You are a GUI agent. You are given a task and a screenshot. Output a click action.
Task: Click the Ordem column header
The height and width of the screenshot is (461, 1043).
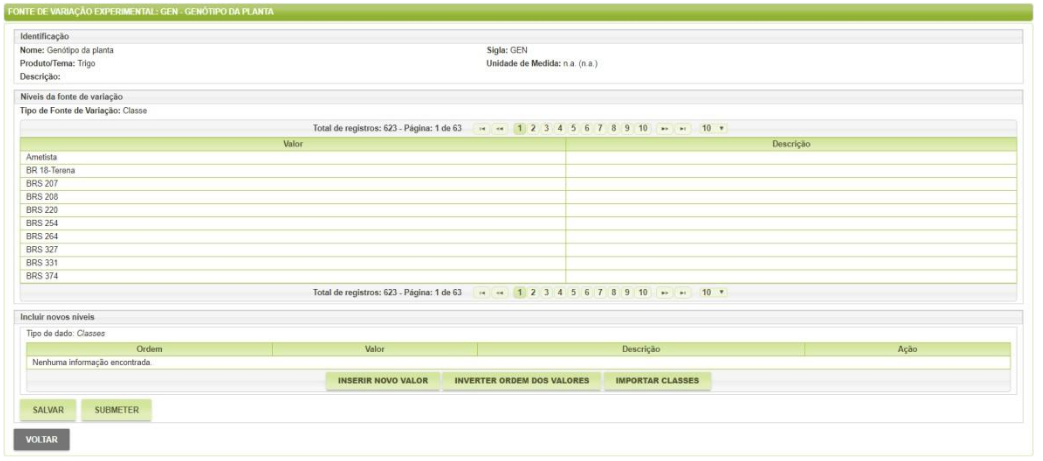pyautogui.click(x=149, y=349)
